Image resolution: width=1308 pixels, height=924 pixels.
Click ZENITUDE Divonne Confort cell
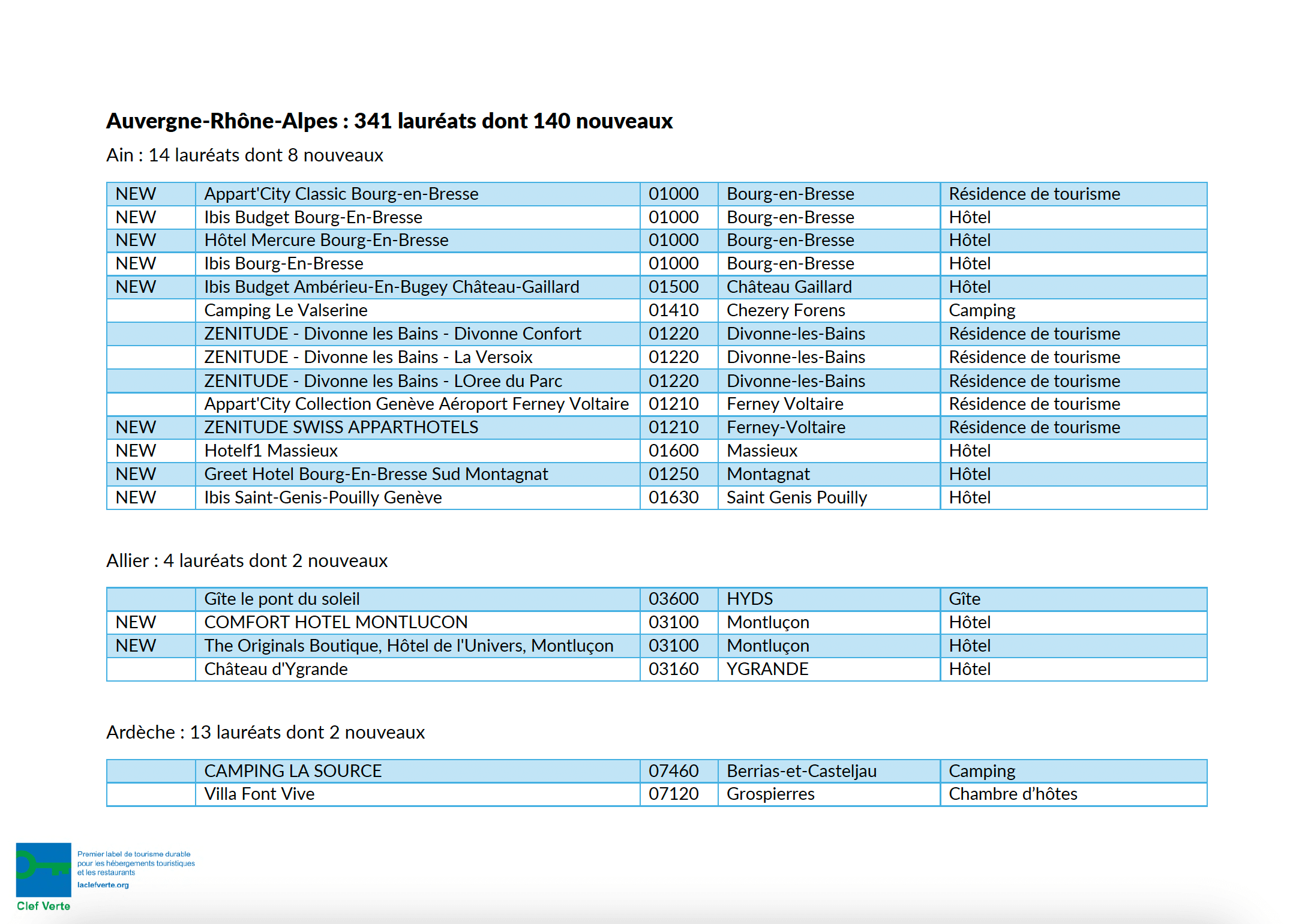click(x=418, y=334)
